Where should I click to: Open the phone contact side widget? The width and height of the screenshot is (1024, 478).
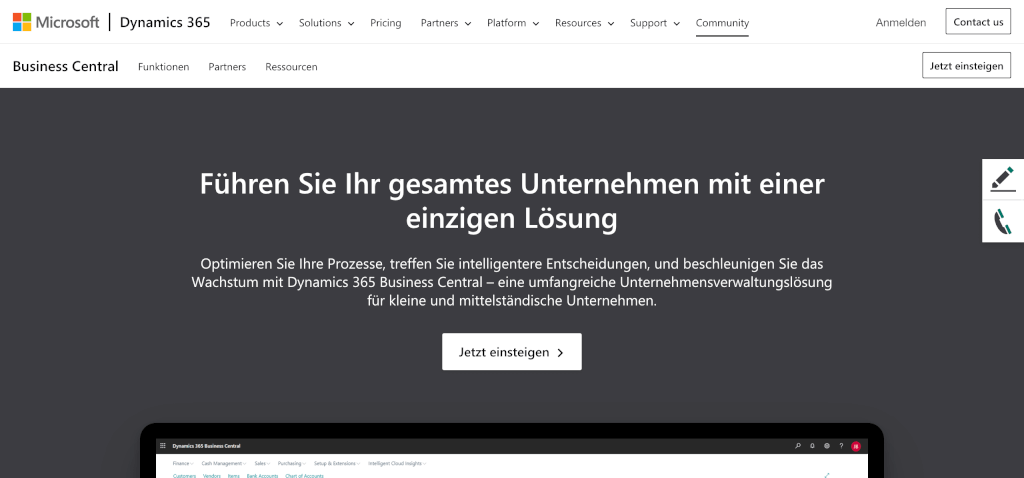pyautogui.click(x=1003, y=221)
